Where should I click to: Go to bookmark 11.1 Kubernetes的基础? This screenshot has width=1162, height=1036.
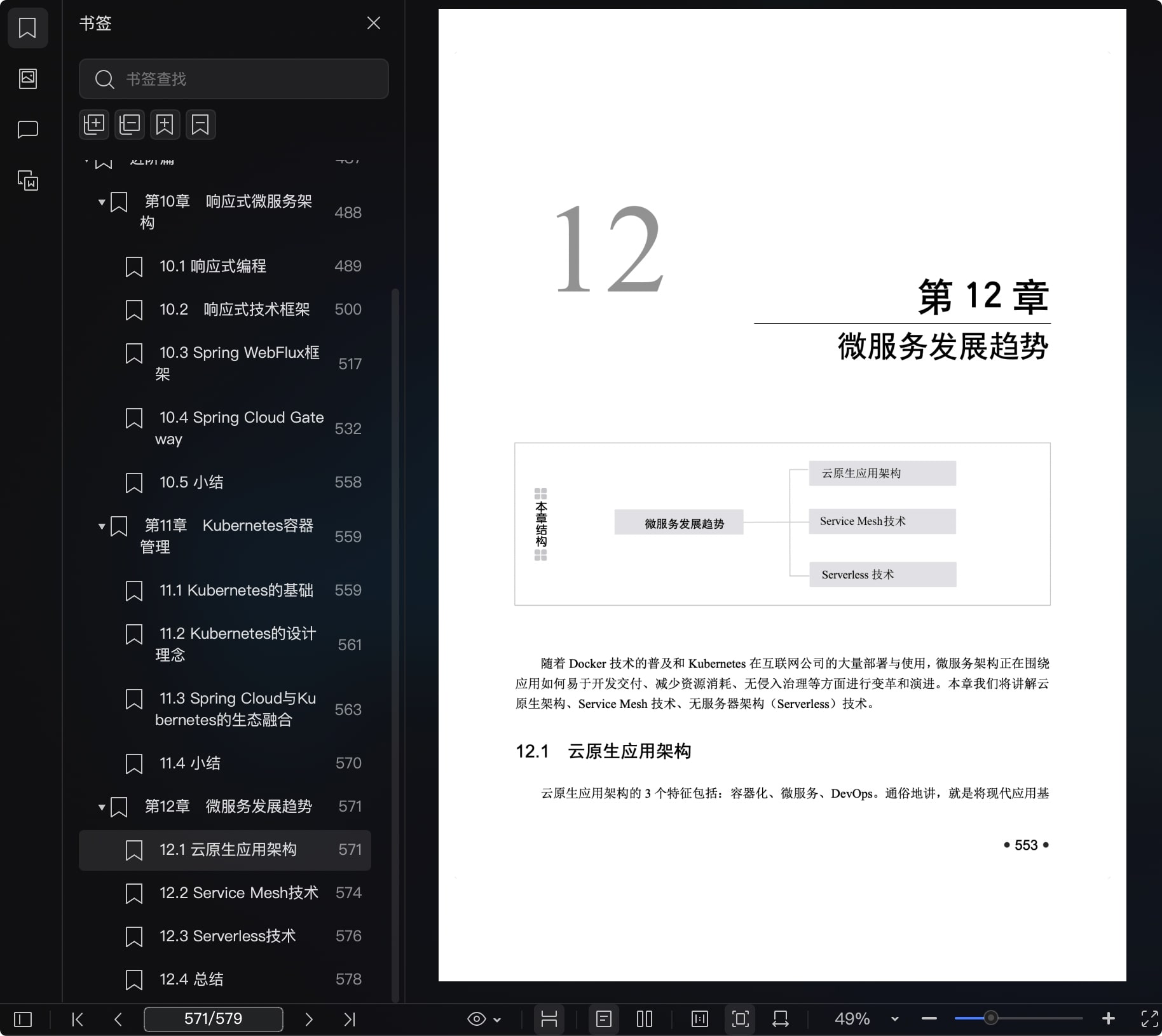(x=225, y=590)
